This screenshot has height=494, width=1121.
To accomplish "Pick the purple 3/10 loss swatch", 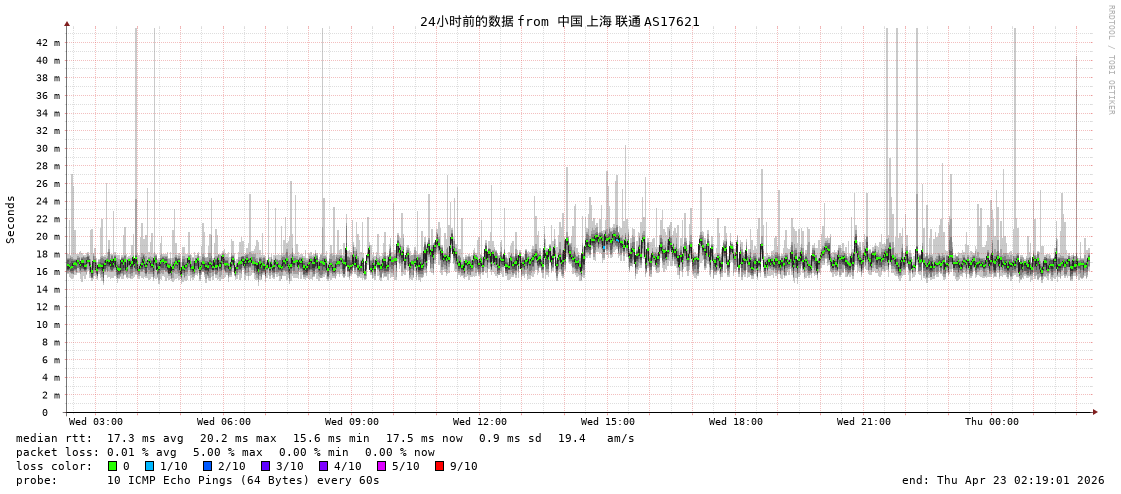I will (x=266, y=466).
